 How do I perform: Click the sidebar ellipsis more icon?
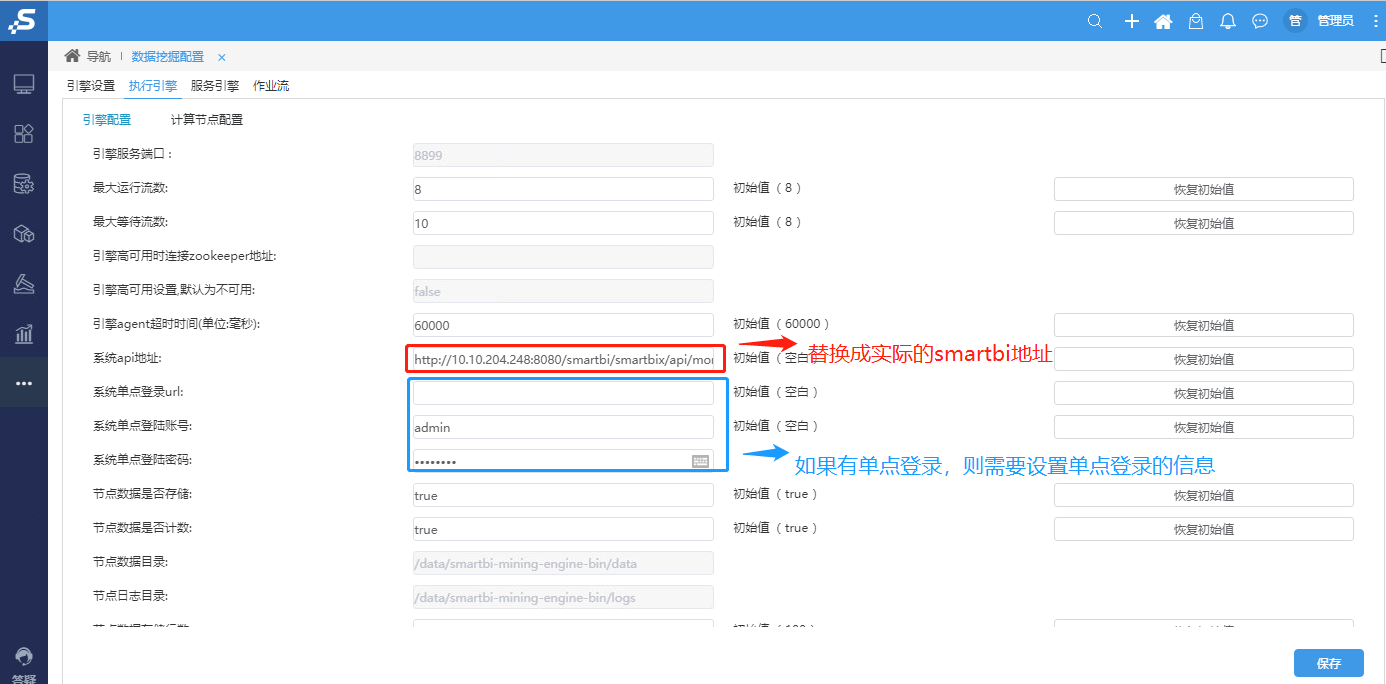[x=24, y=383]
